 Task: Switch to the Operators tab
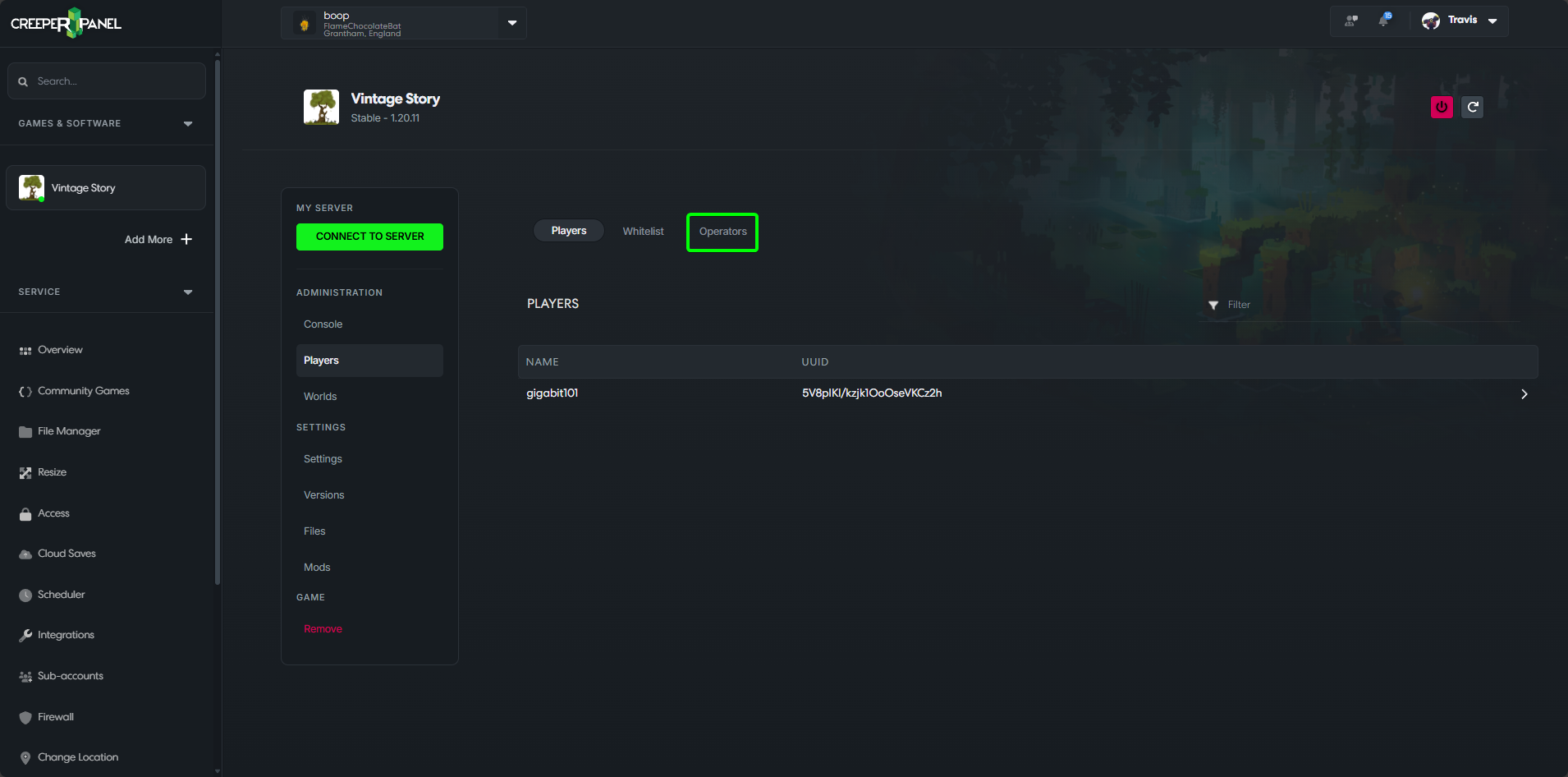(x=722, y=232)
